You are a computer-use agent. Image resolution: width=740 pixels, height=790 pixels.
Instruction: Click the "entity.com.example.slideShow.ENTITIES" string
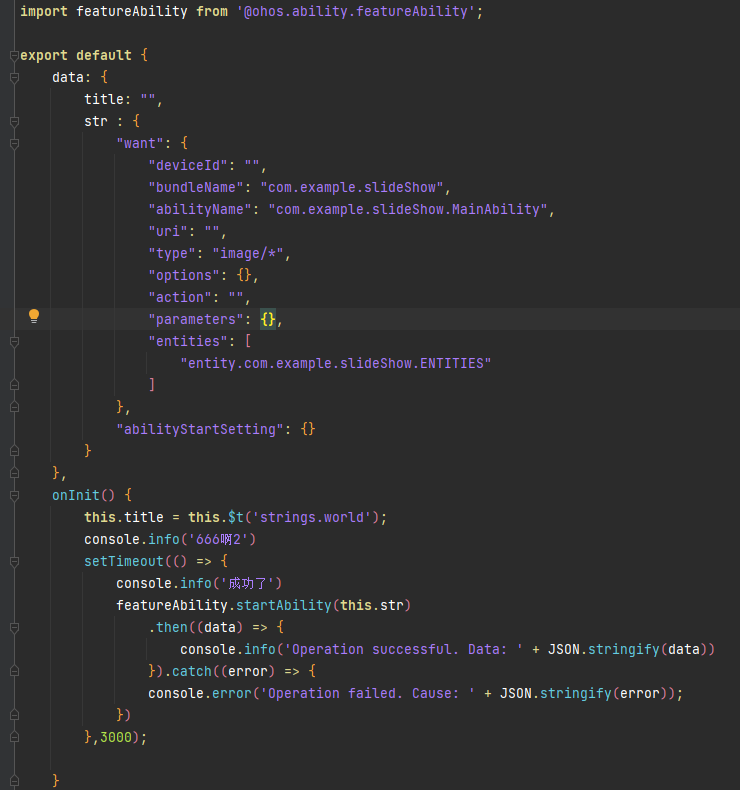pos(335,363)
